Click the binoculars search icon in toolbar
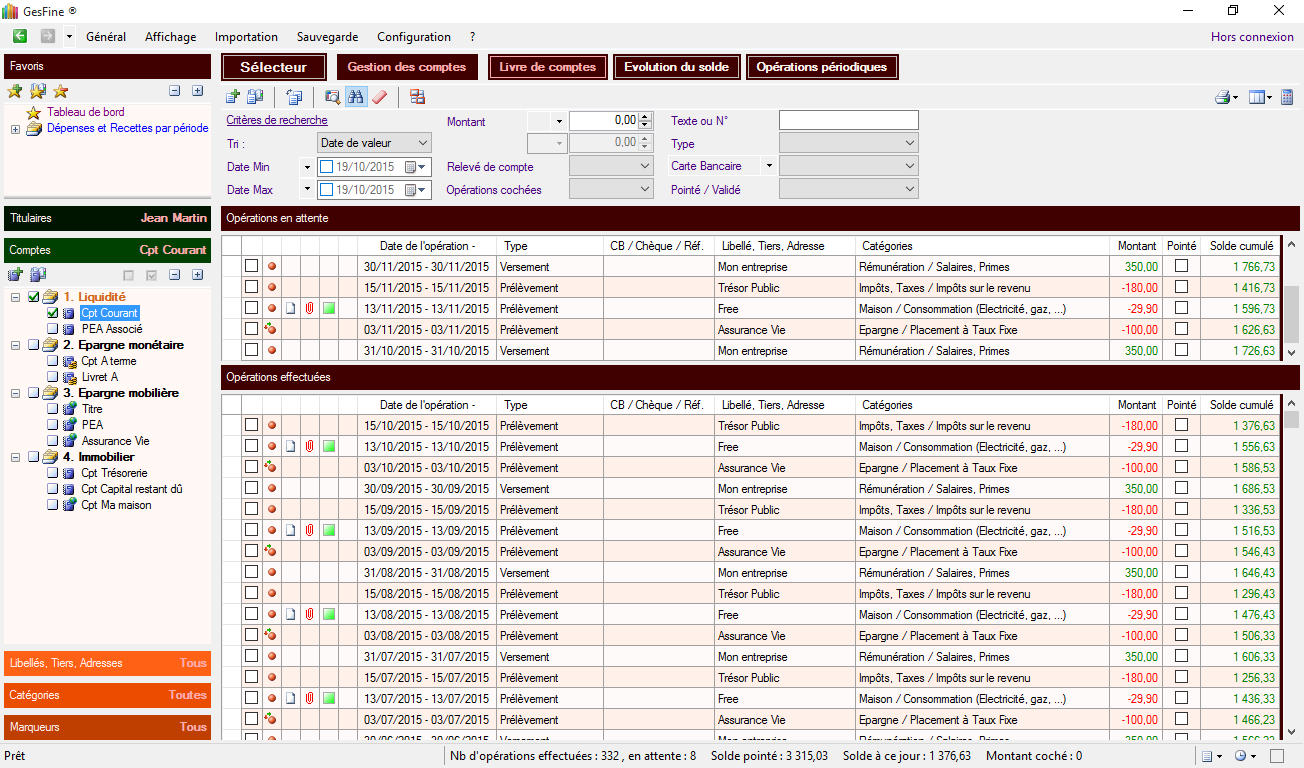The height and width of the screenshot is (768, 1304). (x=355, y=97)
